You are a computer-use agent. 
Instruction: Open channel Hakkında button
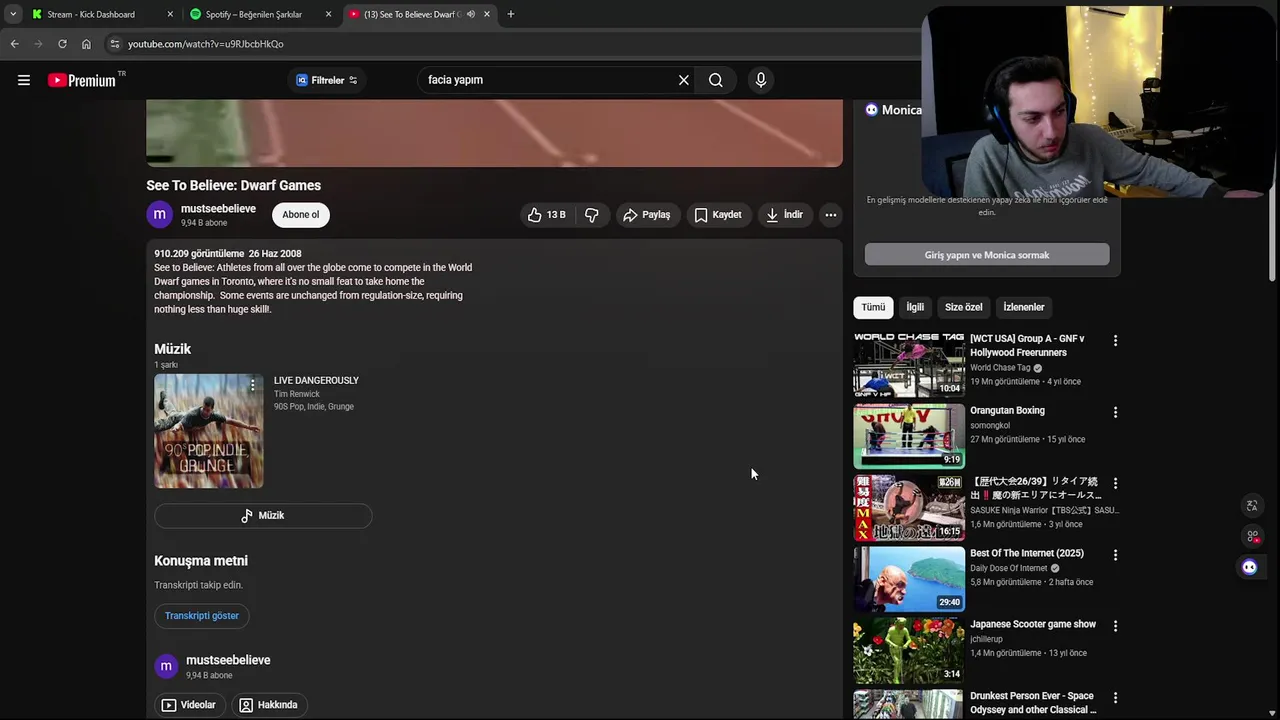268,705
